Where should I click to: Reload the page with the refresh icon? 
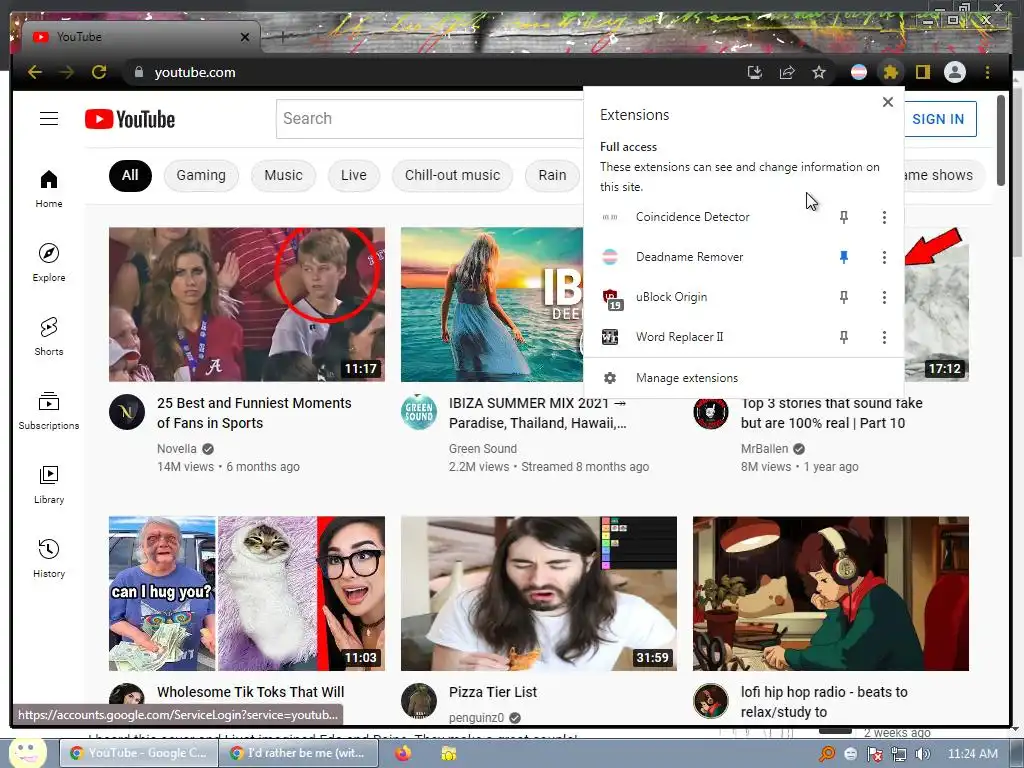[x=99, y=72]
